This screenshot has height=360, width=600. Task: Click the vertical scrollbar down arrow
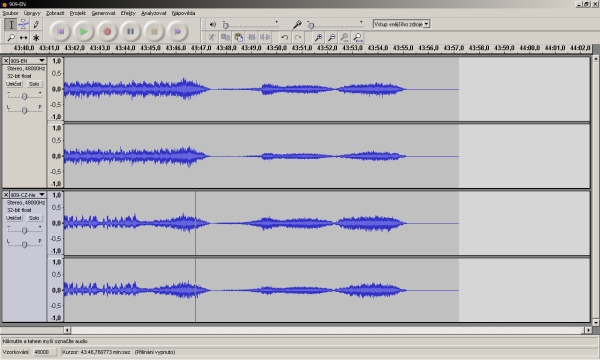click(x=596, y=323)
